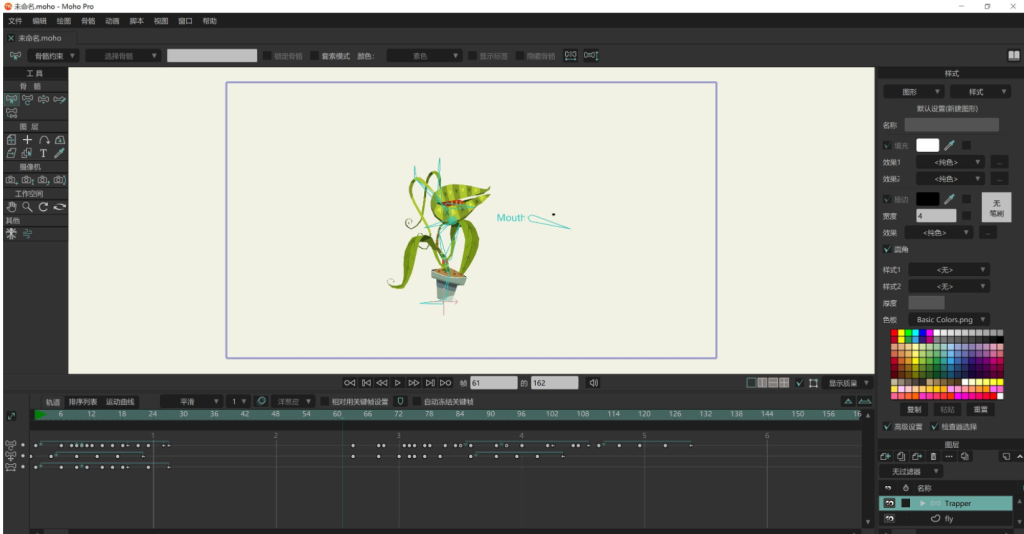1024x534 pixels.
Task: Select the Set Origin plus tool
Action: 27,140
